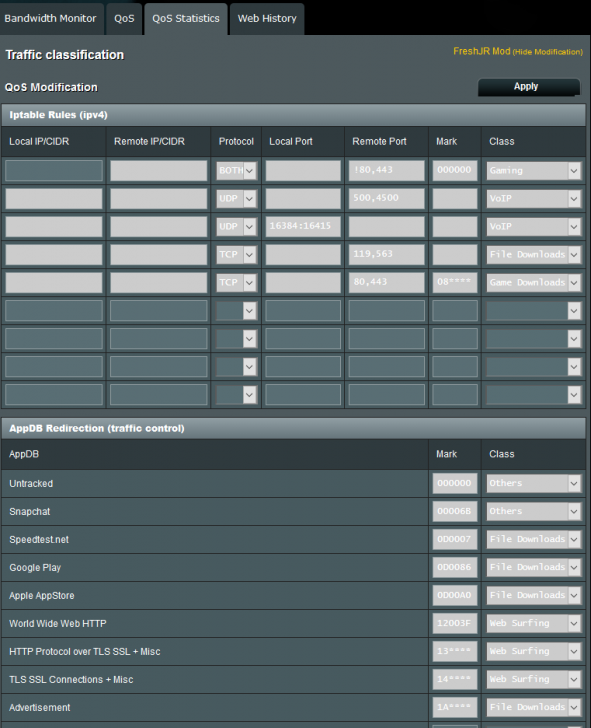591x728 pixels.
Task: Open the QoS tab
Action: (124, 19)
